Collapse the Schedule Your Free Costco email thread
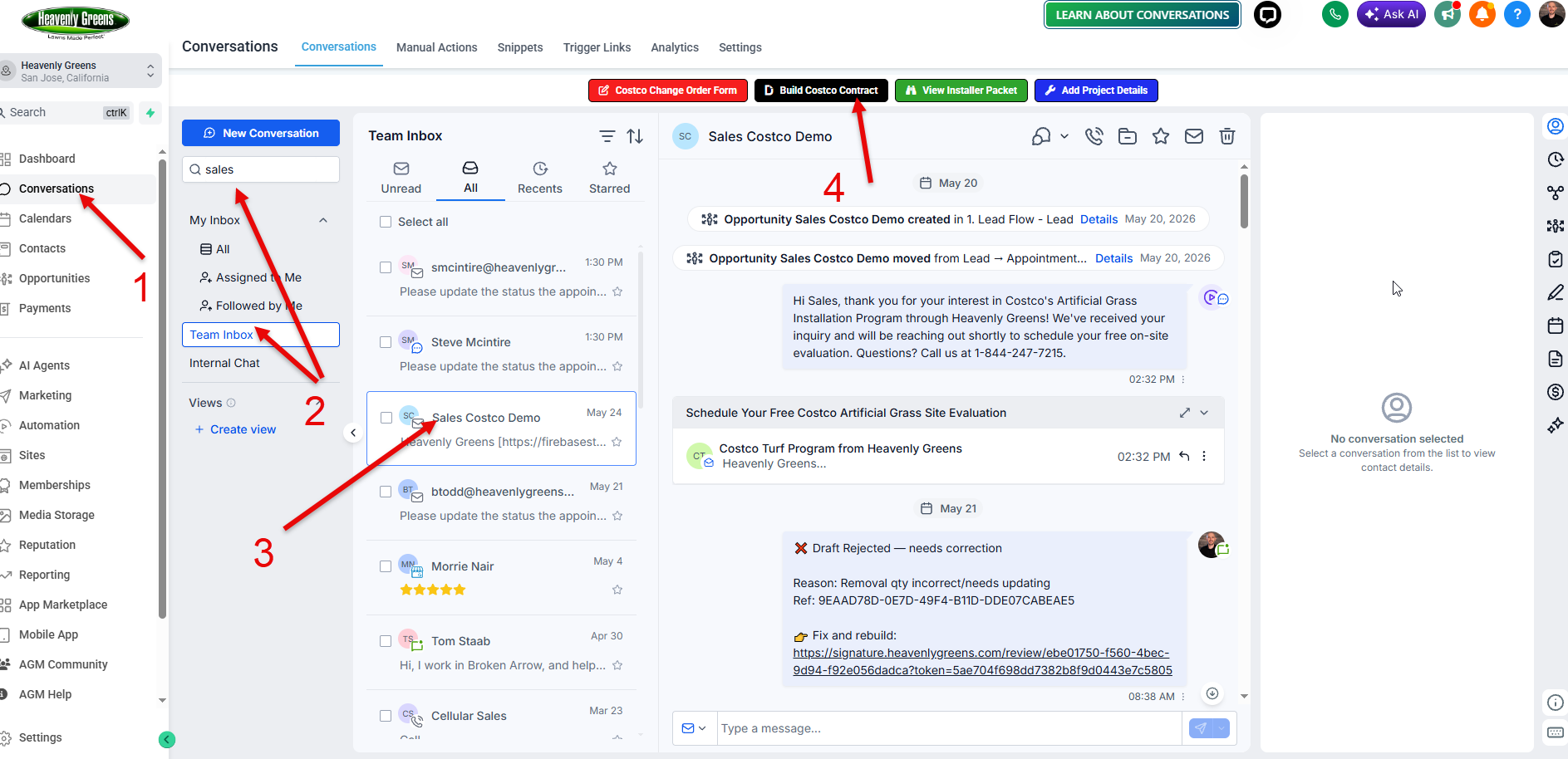 1204,413
